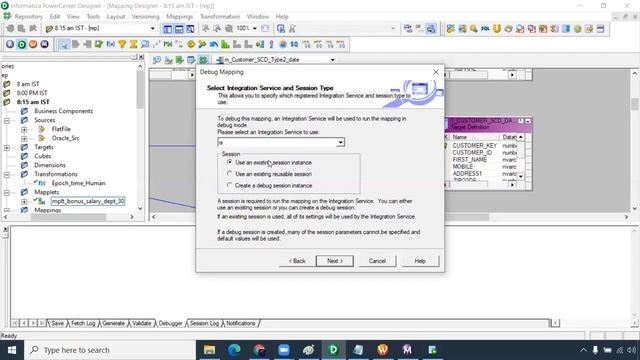The height and width of the screenshot is (360, 640).
Task: Open the 100% zoom level dropdown
Action: pyautogui.click(x=254, y=28)
